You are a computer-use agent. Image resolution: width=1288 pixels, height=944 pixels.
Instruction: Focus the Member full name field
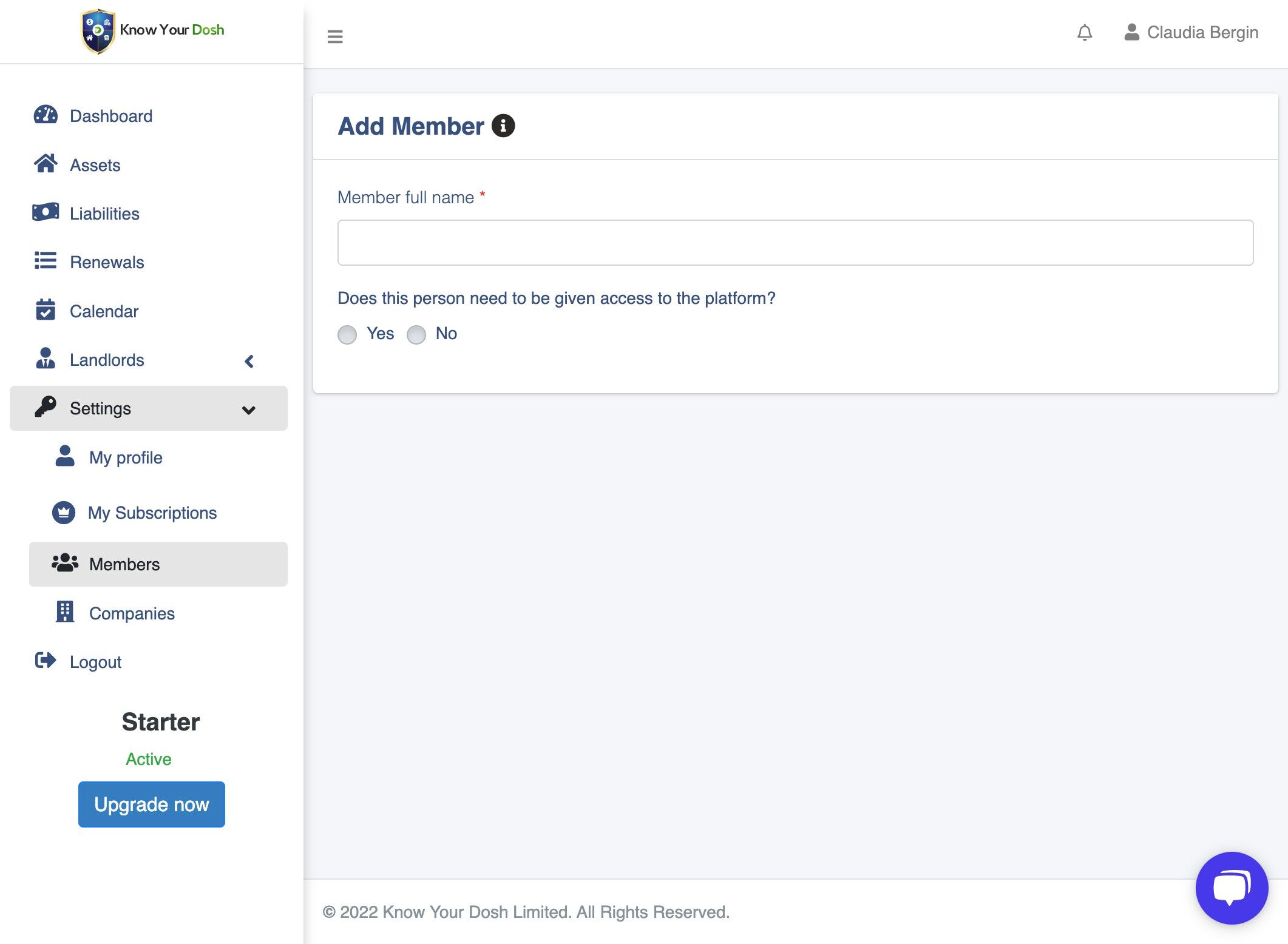coord(795,243)
